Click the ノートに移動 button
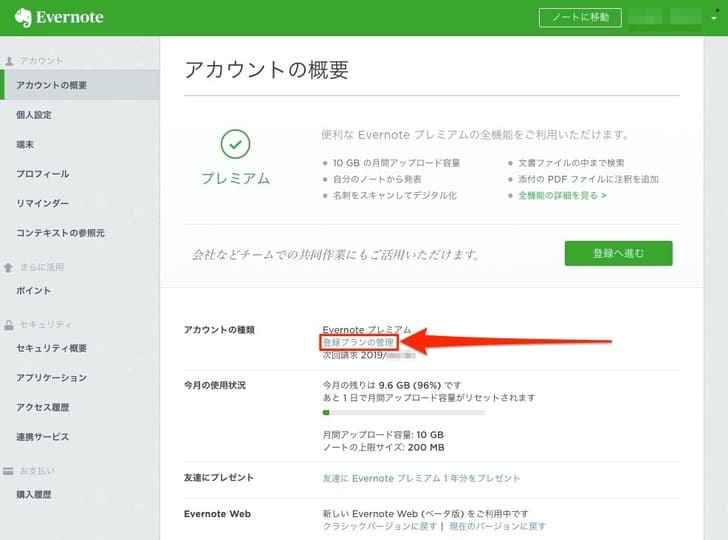Screen dimensions: 728x540 pos(580,18)
